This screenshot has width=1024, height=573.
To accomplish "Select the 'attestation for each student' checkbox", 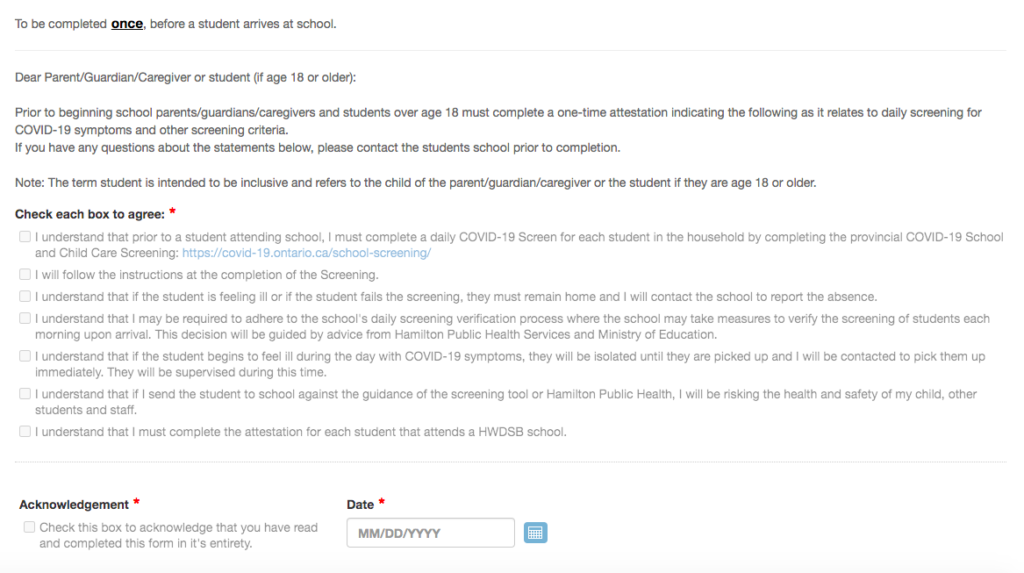I will (x=24, y=432).
